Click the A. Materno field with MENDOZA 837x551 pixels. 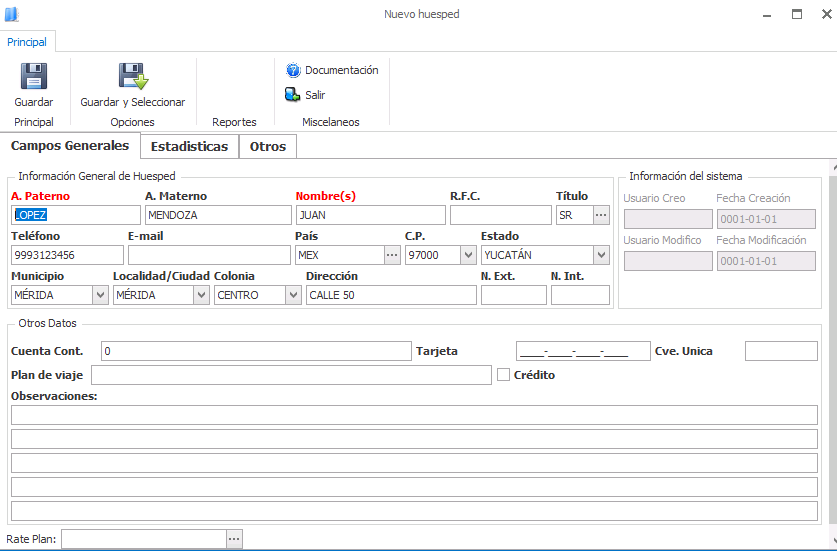[218, 215]
